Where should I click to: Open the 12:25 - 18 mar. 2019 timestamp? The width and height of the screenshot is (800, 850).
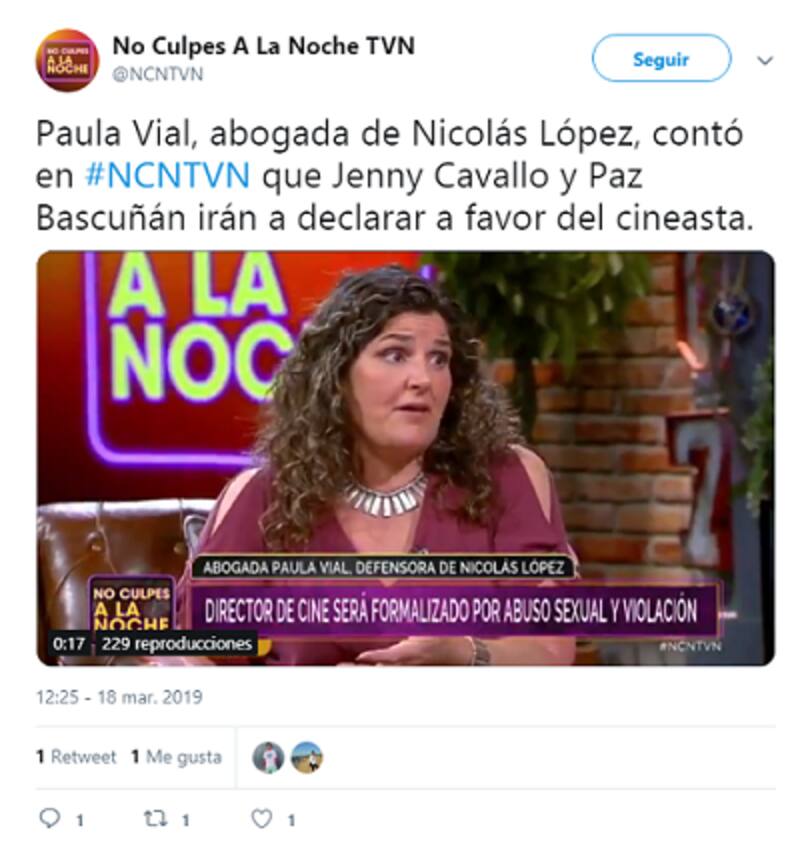pyautogui.click(x=119, y=697)
